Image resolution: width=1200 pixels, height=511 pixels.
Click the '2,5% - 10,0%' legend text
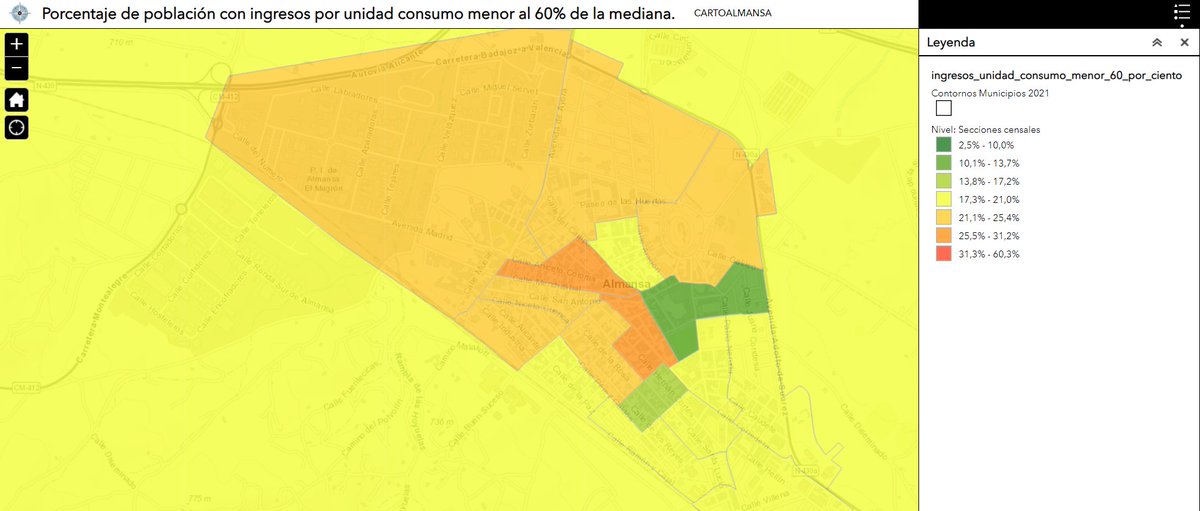[x=987, y=145]
